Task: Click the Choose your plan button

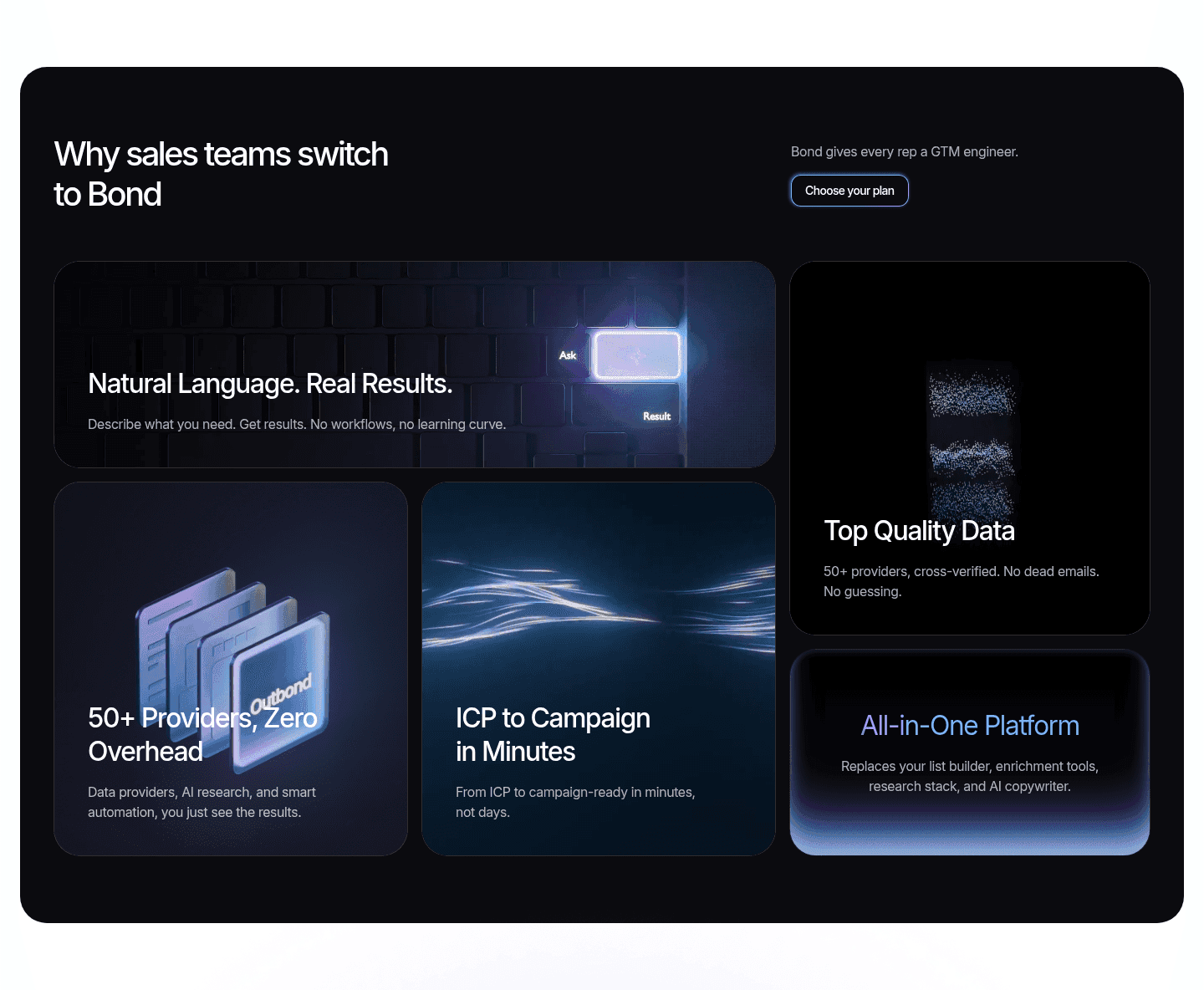Action: (849, 191)
